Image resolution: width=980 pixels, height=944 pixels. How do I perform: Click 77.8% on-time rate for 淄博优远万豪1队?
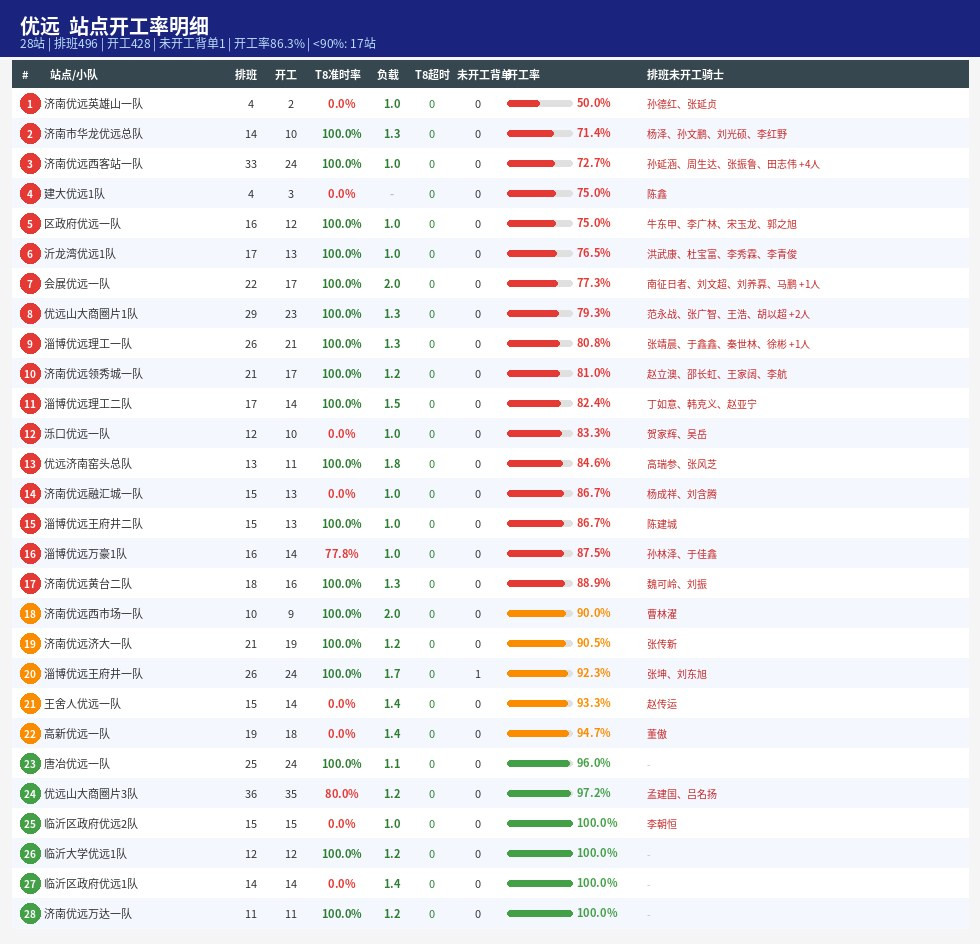point(341,554)
